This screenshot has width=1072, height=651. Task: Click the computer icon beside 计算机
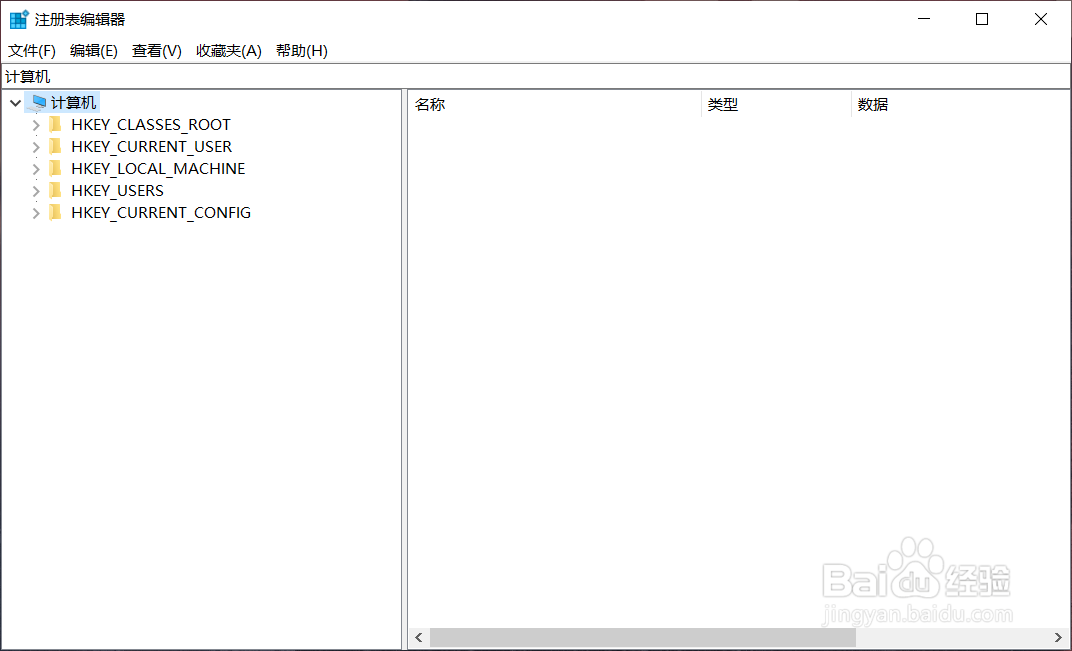[40, 103]
